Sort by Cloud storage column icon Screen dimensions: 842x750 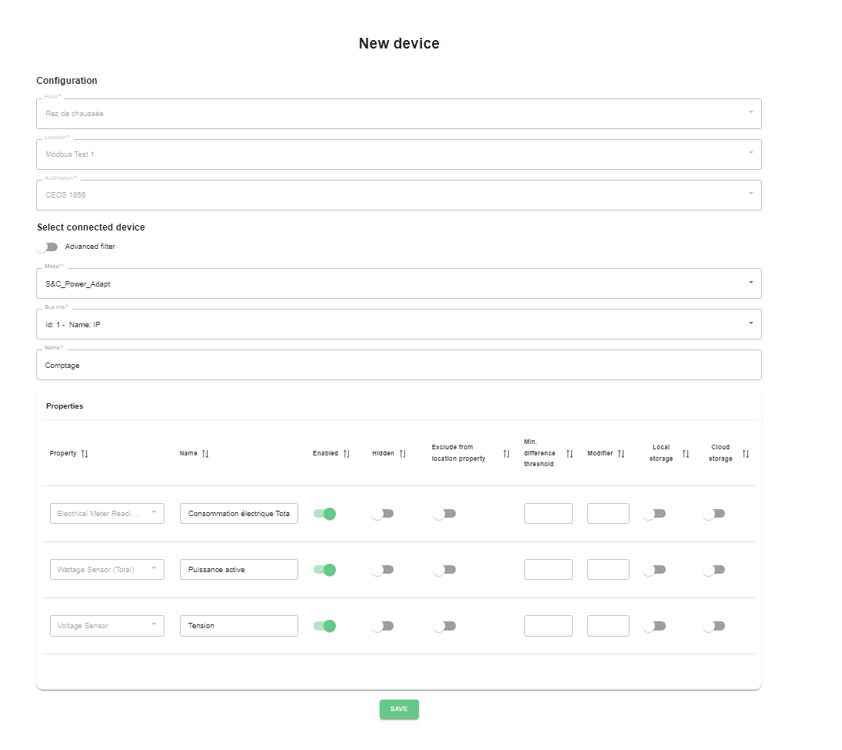745,454
